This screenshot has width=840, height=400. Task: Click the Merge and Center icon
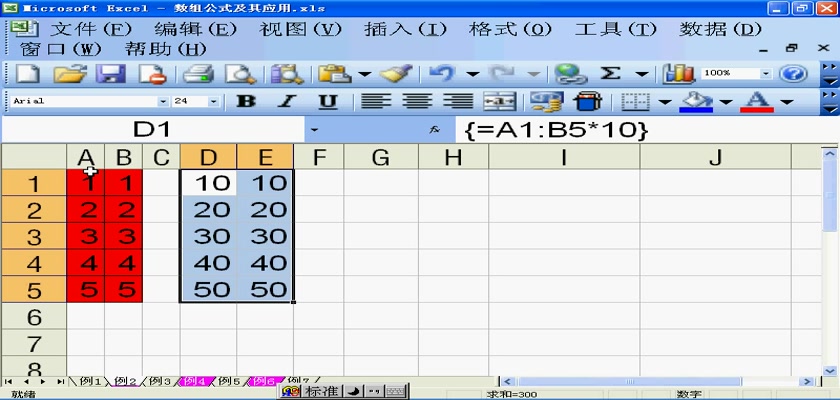point(500,102)
